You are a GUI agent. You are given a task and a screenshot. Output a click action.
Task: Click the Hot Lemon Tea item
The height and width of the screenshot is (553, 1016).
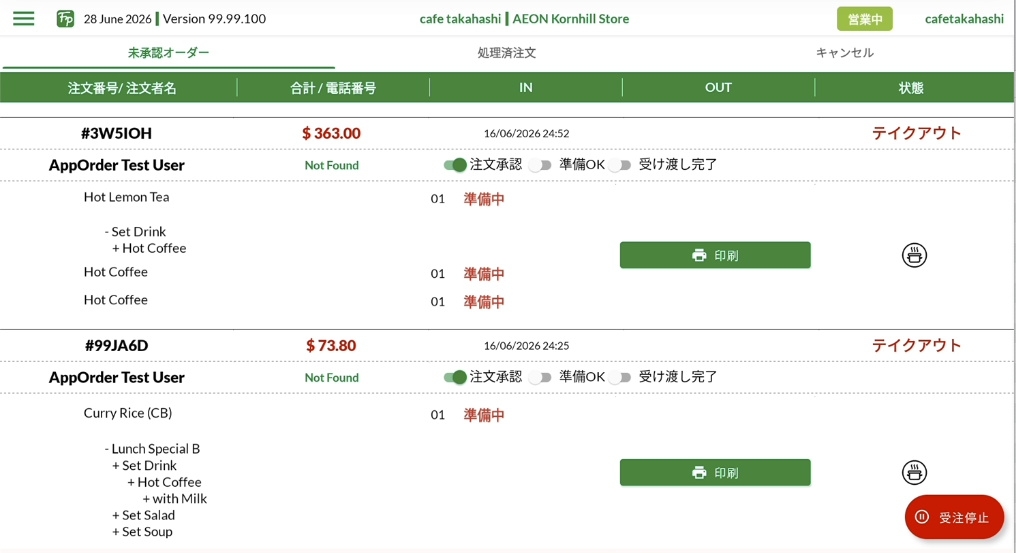coord(126,197)
